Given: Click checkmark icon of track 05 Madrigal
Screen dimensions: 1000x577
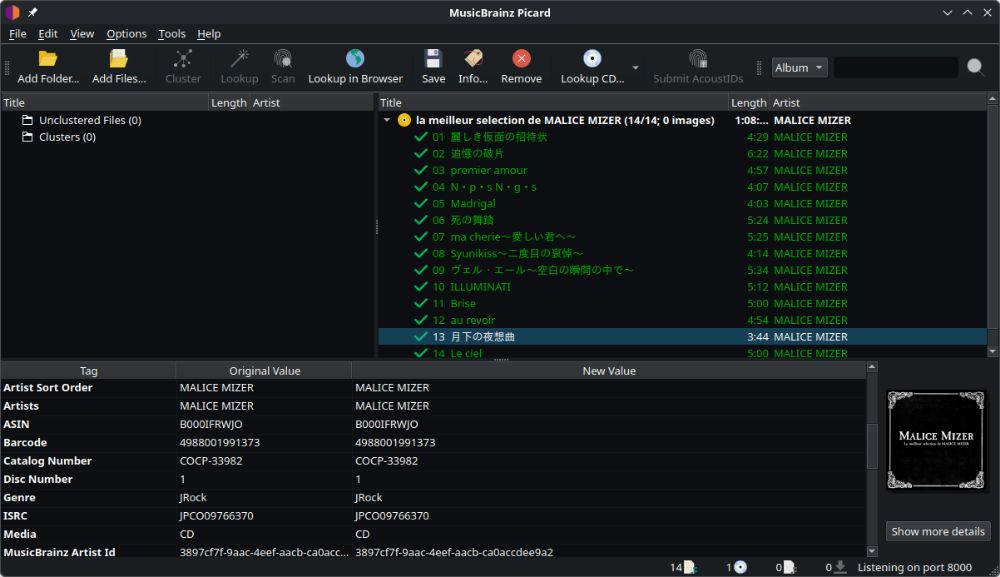Looking at the screenshot, I should click(x=420, y=203).
